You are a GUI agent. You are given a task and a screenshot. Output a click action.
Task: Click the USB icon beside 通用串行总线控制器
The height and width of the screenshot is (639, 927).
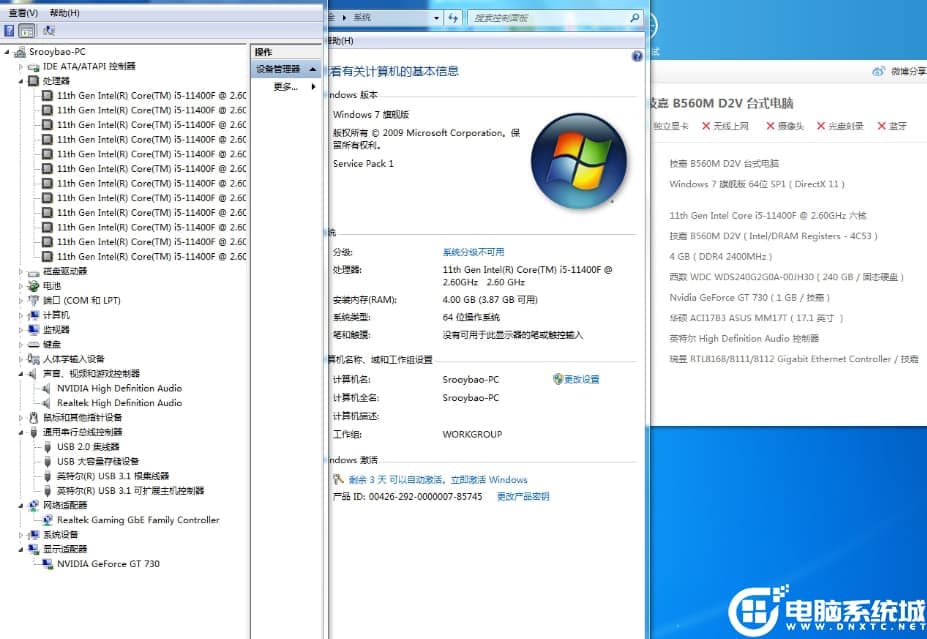34,432
